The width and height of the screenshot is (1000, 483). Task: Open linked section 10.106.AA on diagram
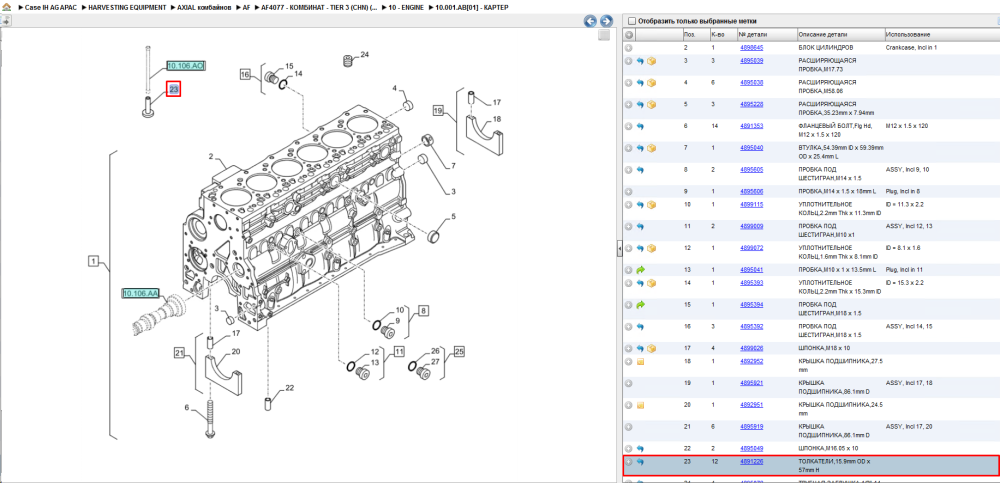(x=140, y=294)
